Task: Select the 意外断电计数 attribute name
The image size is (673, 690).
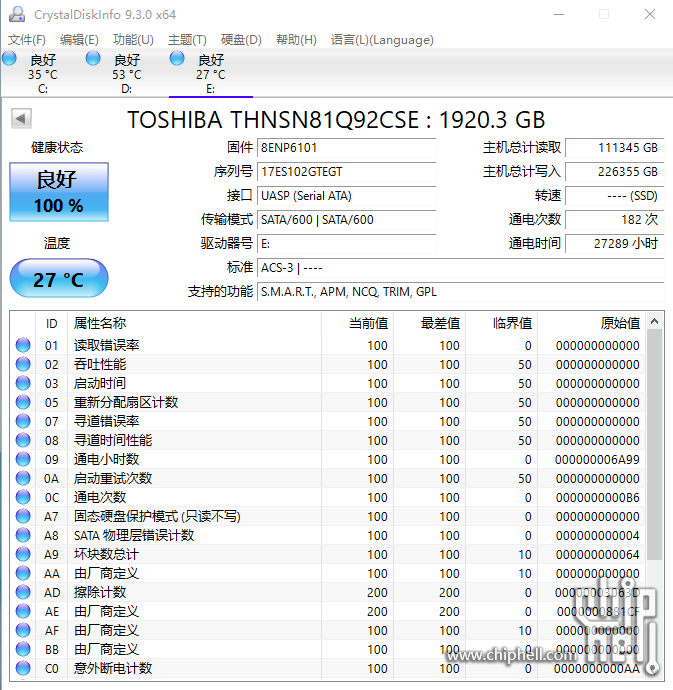Action: [x=113, y=668]
